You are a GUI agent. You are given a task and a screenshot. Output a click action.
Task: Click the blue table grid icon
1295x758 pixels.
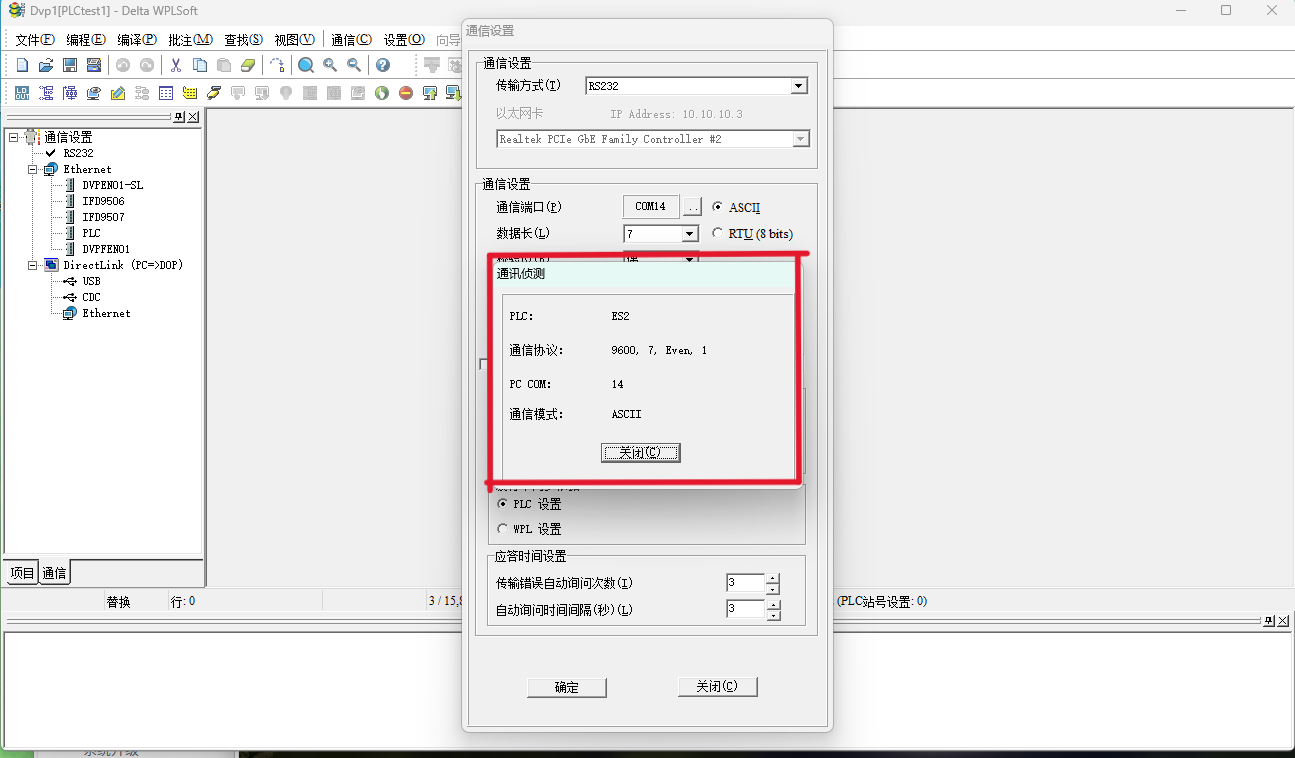(x=166, y=93)
